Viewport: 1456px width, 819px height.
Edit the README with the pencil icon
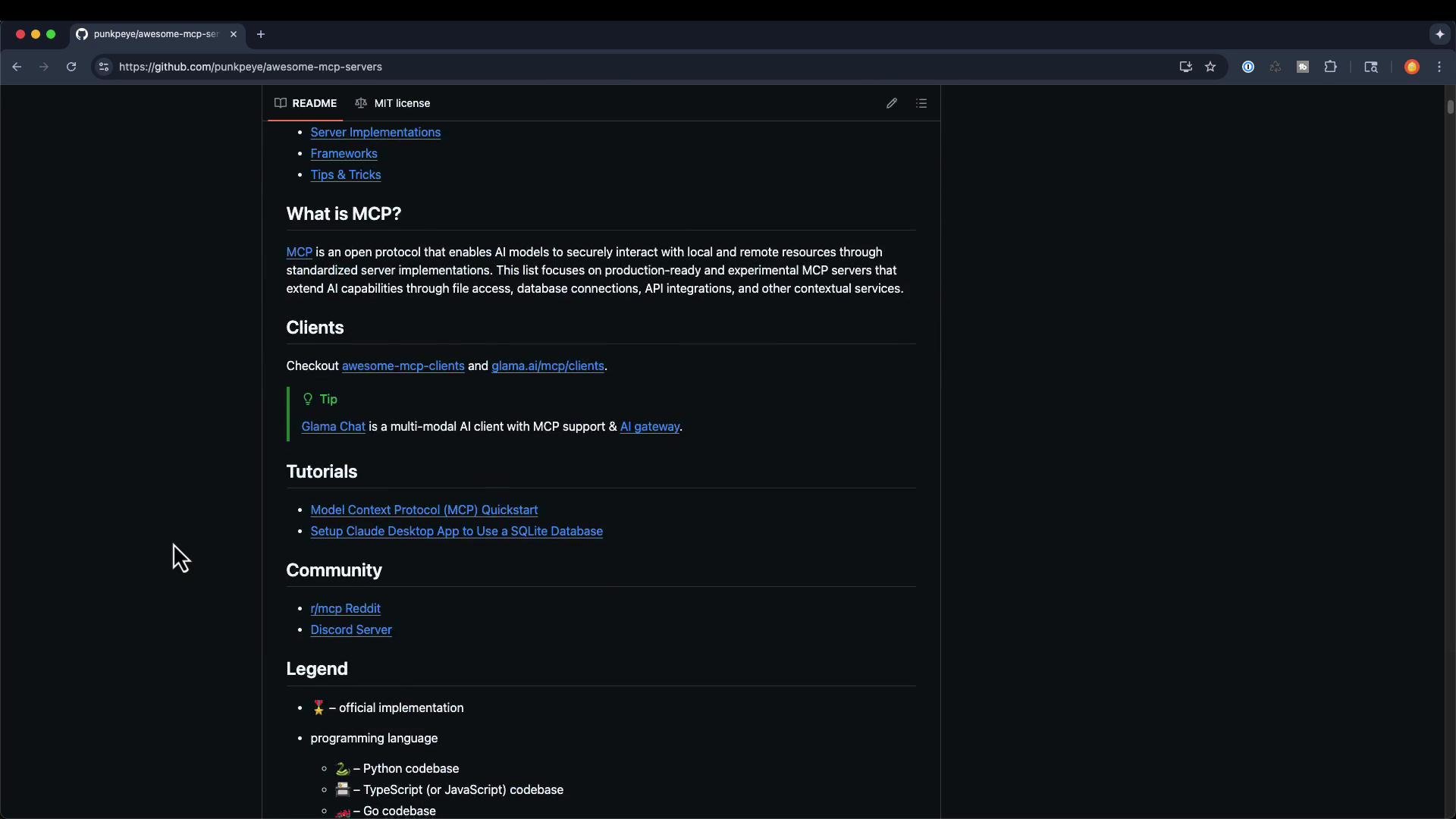(x=892, y=103)
